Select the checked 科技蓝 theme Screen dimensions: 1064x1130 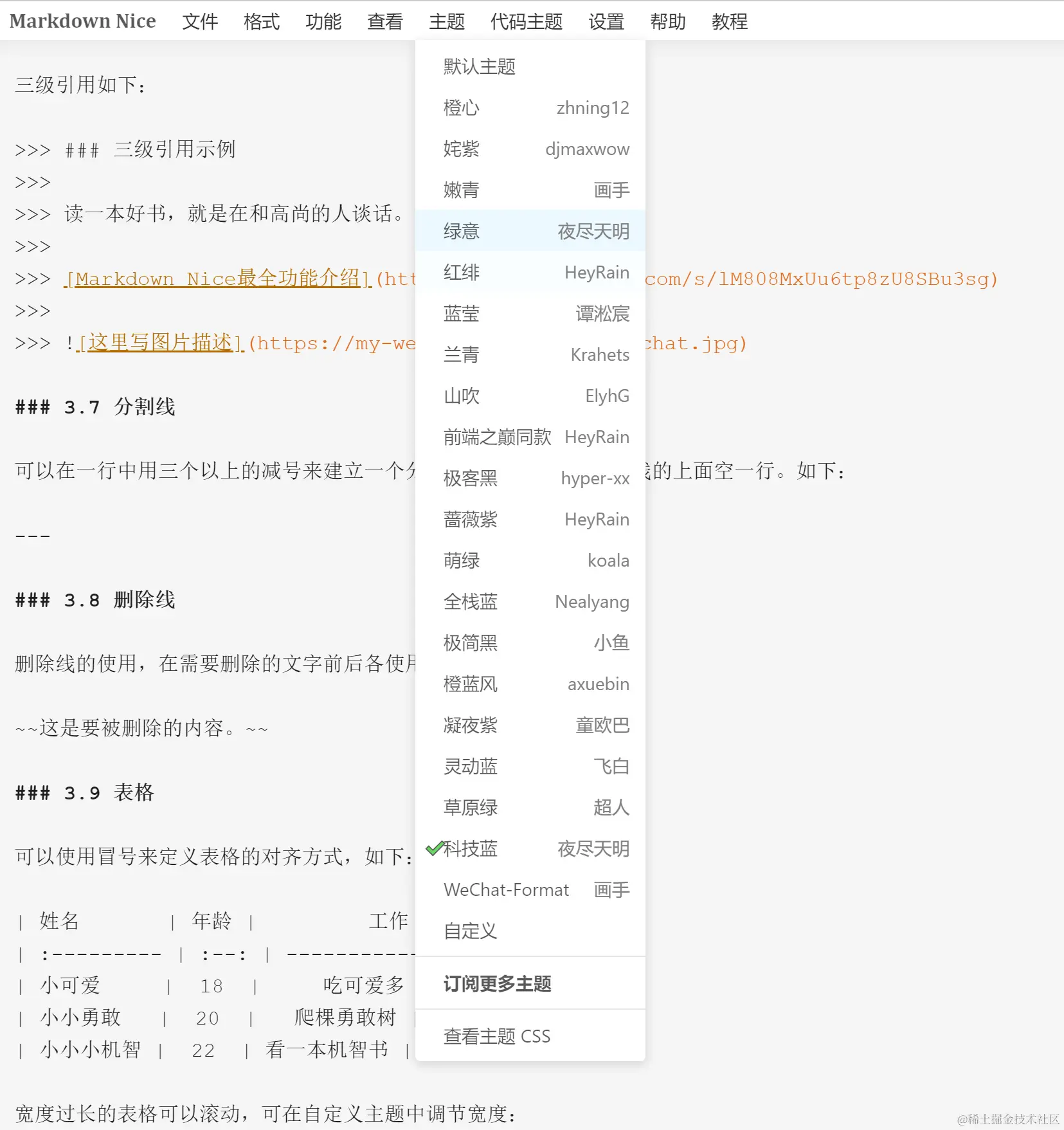click(x=530, y=848)
